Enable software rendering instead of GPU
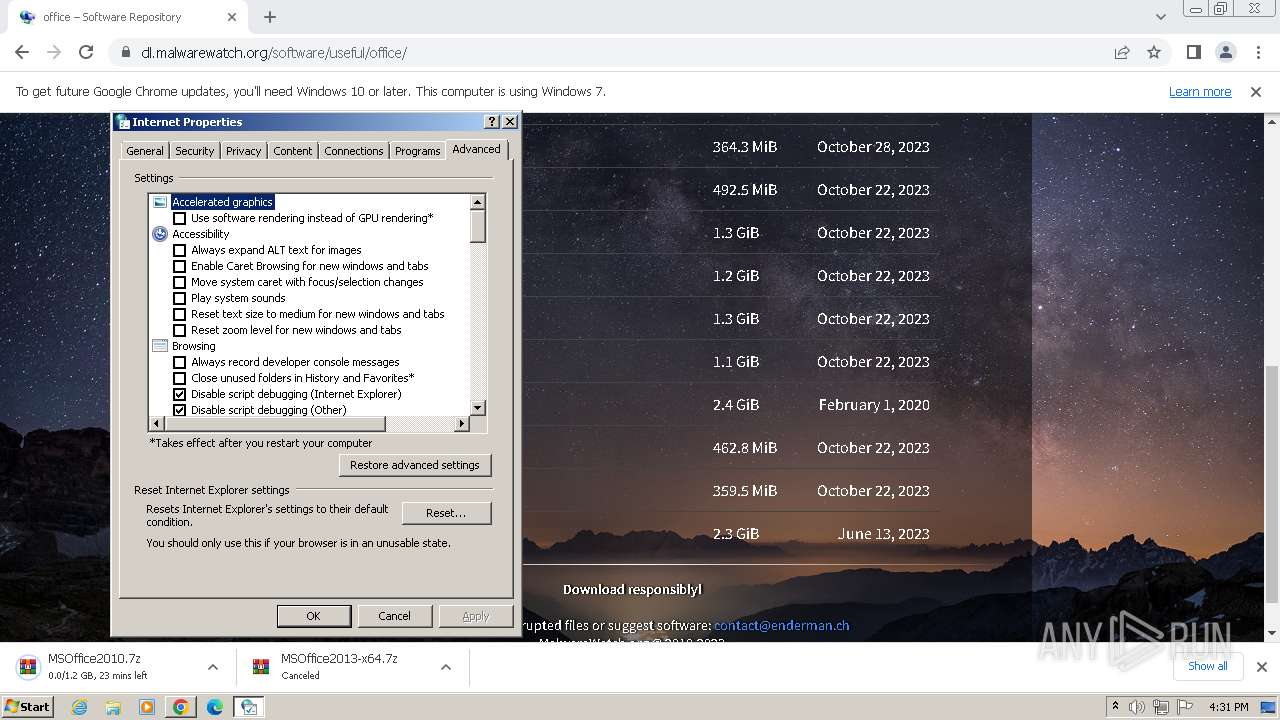The height and width of the screenshot is (720, 1280). (x=180, y=218)
